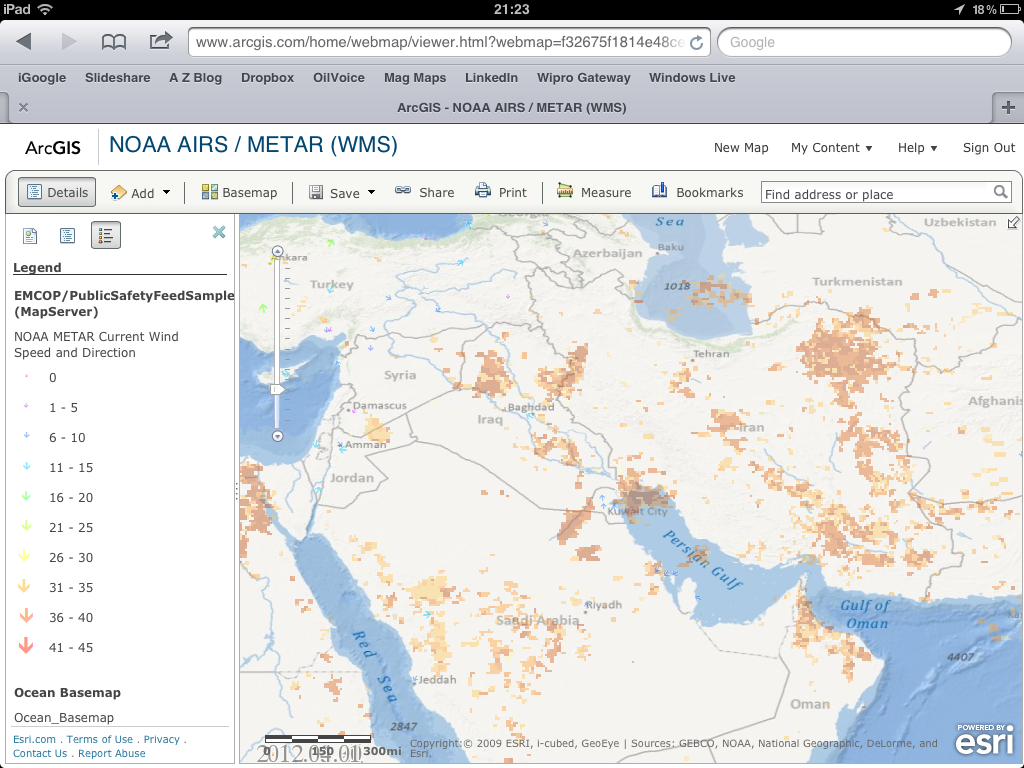Select the ArcGIS - NOAA AIRS / METAR tab

[x=511, y=108]
